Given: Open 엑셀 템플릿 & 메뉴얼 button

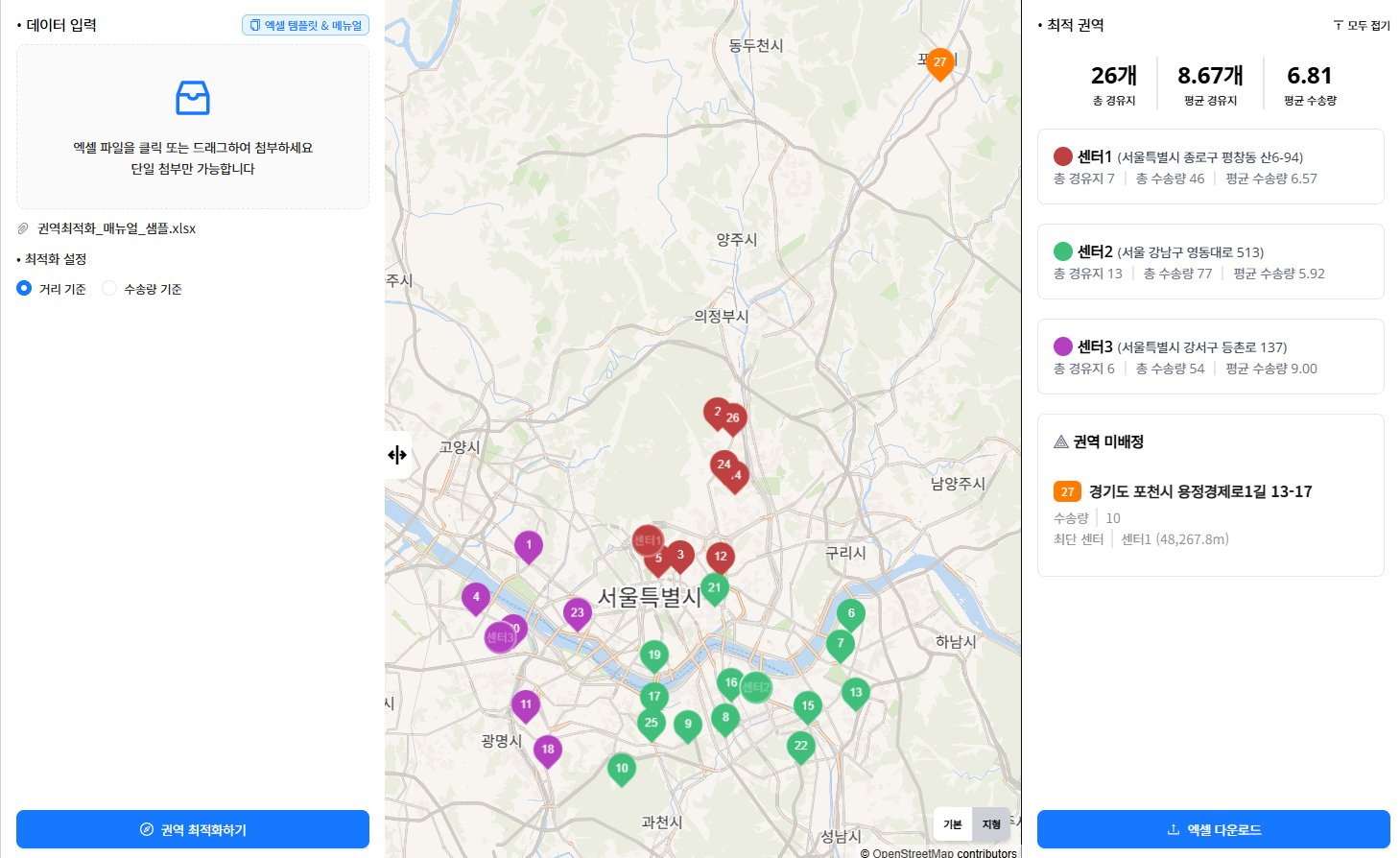Looking at the screenshot, I should point(305,25).
